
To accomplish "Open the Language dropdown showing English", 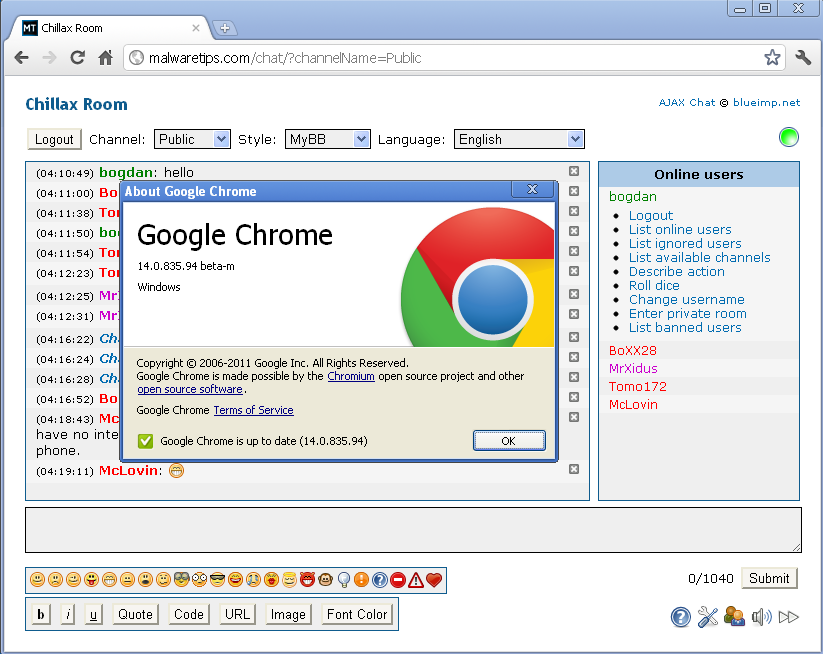I will 519,139.
